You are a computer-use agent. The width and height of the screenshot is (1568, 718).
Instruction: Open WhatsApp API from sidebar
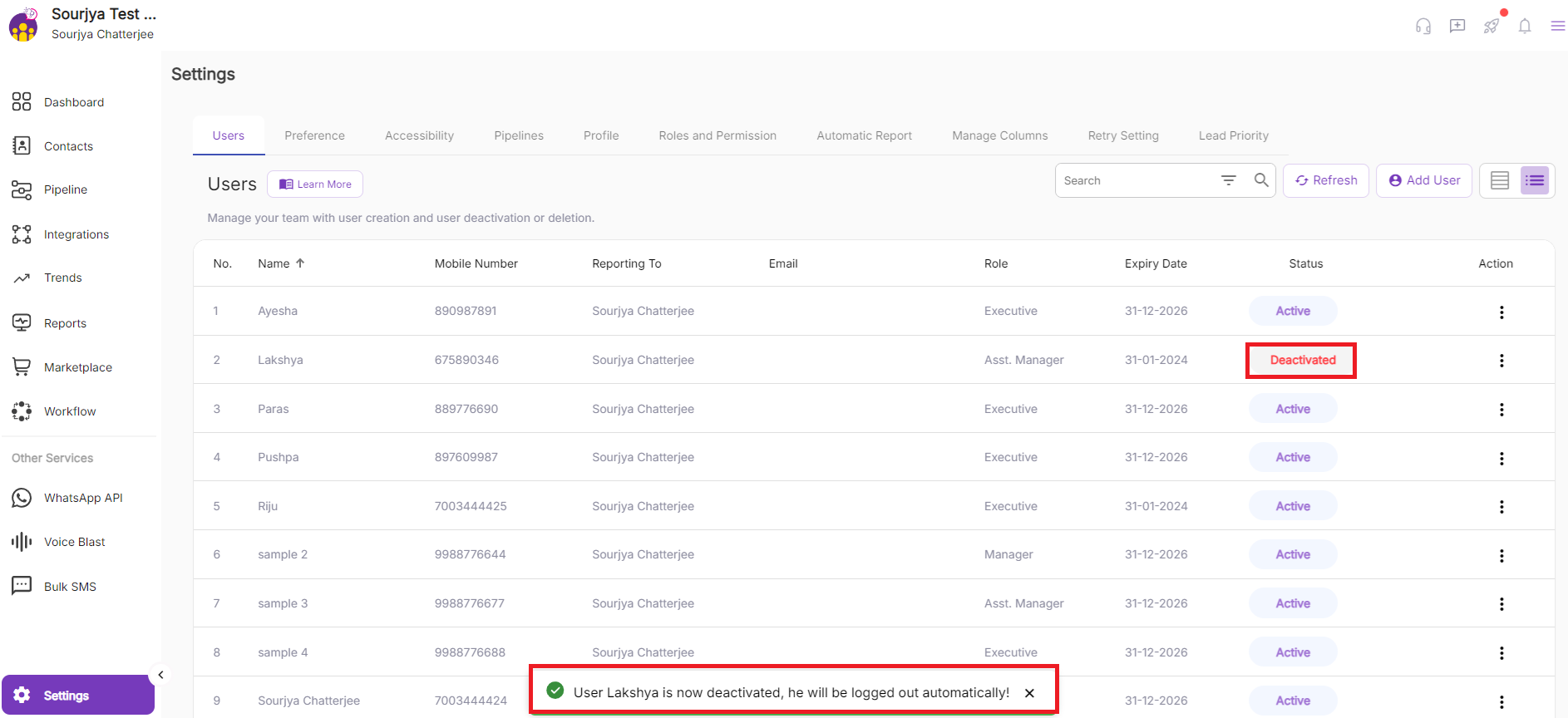[x=82, y=498]
